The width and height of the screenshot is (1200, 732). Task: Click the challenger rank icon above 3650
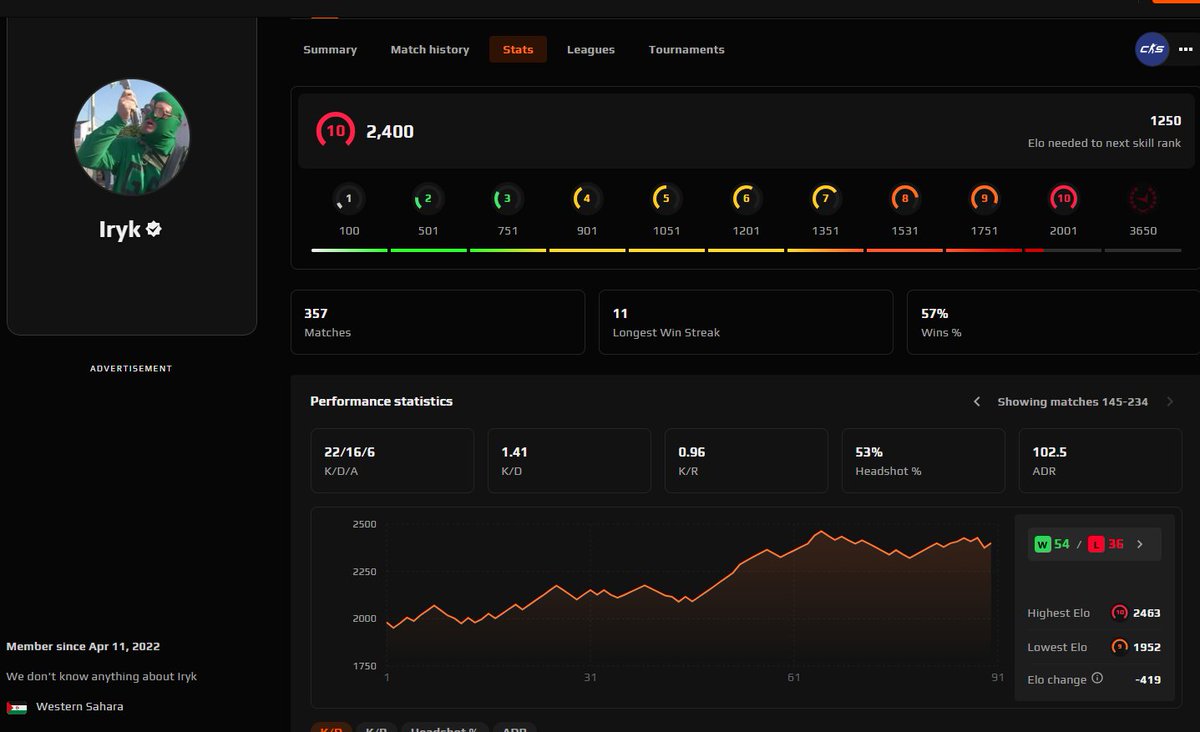[x=1143, y=199]
